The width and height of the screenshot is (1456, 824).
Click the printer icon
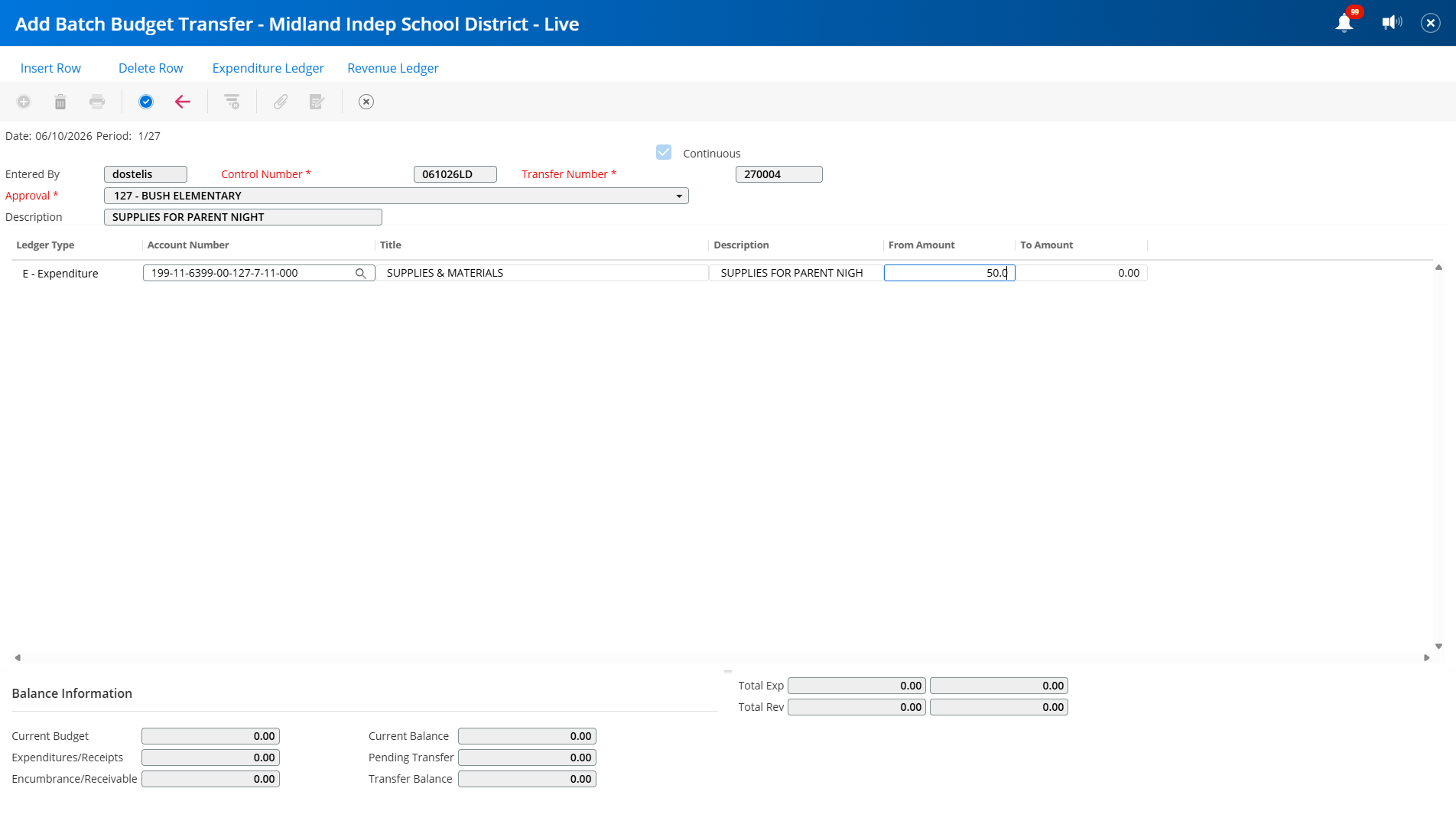tap(97, 102)
